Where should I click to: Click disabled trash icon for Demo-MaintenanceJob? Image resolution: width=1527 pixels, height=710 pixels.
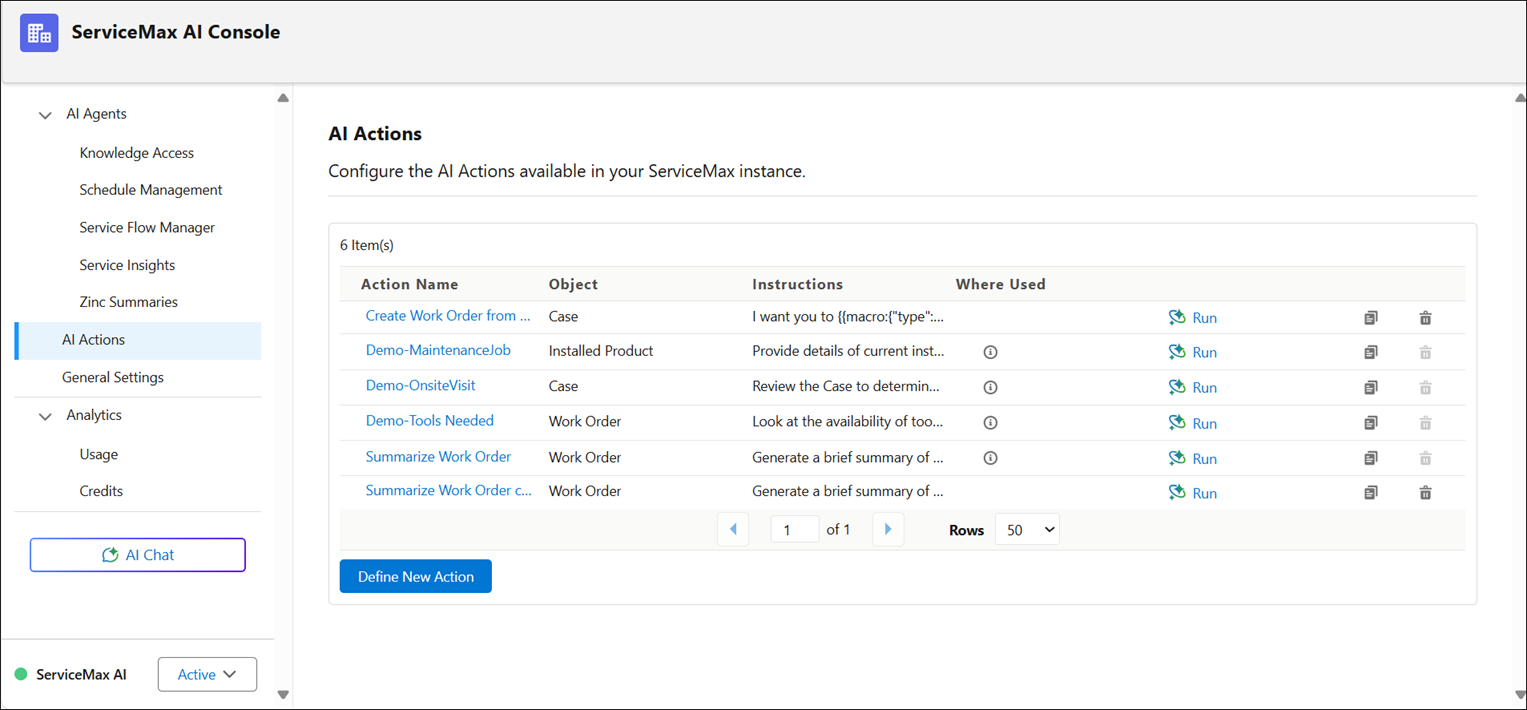1425,352
